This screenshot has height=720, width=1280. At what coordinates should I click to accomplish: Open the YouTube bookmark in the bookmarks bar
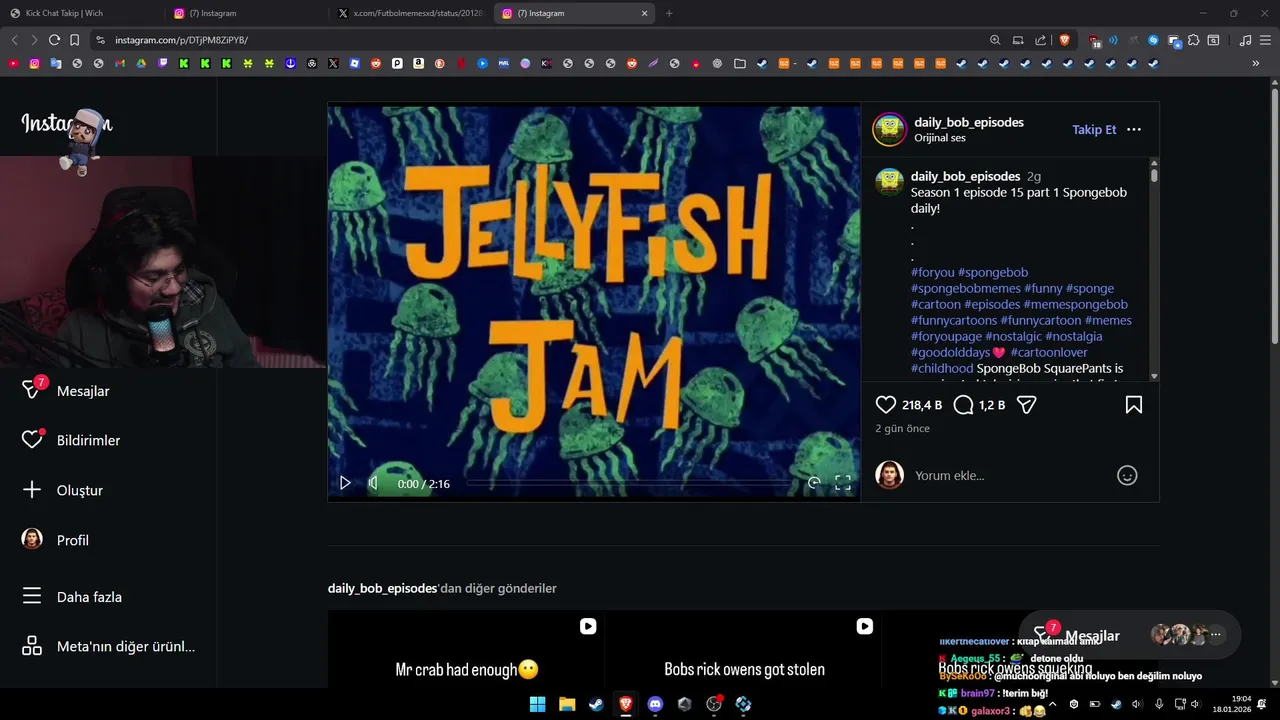(x=13, y=63)
